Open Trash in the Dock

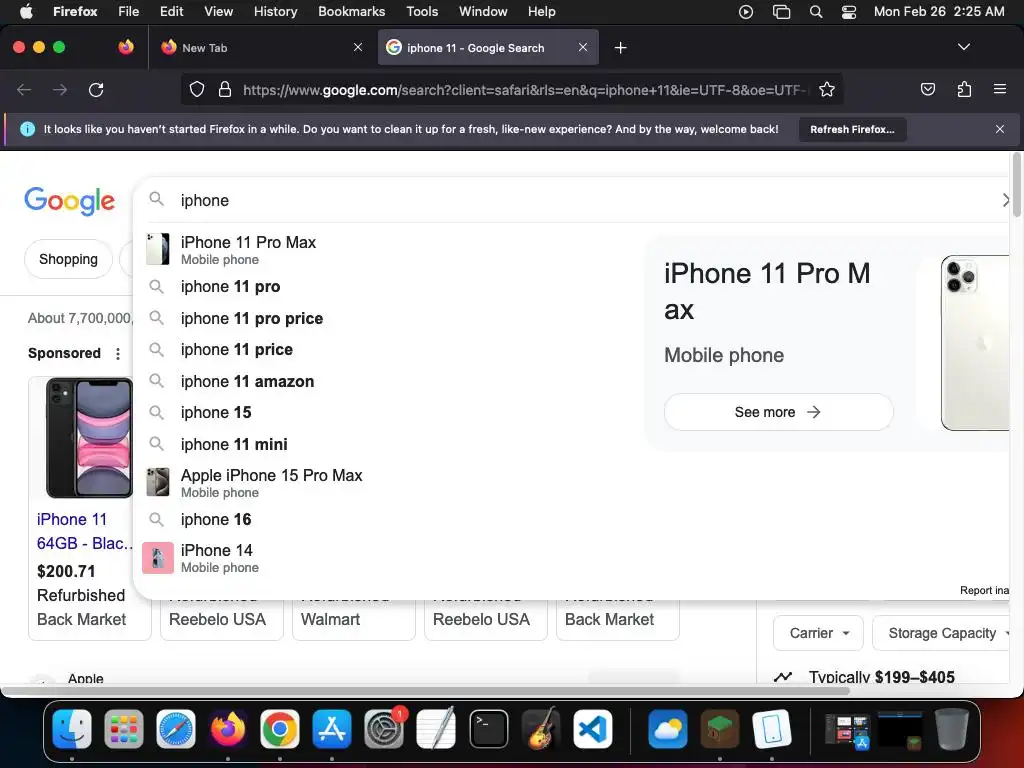click(951, 729)
